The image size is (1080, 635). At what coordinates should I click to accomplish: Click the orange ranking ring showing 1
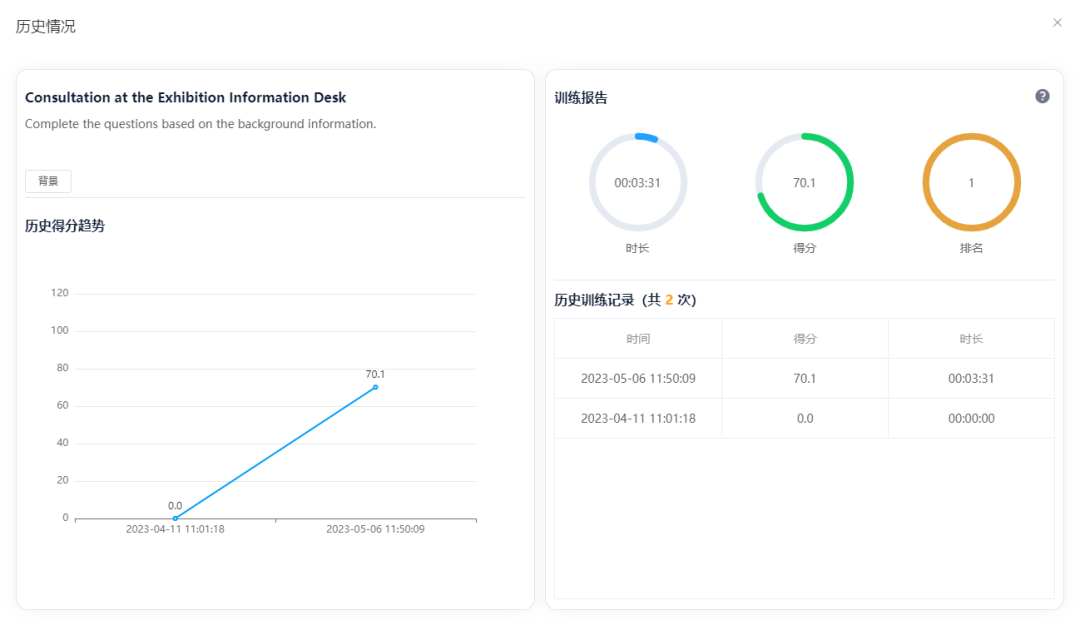(971, 183)
